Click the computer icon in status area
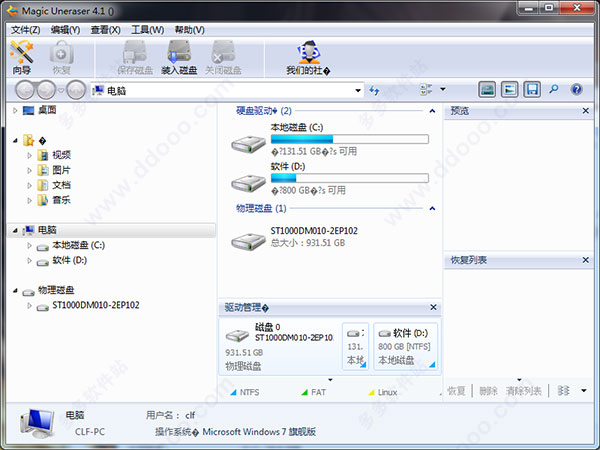This screenshot has height=450, width=600. 37,423
